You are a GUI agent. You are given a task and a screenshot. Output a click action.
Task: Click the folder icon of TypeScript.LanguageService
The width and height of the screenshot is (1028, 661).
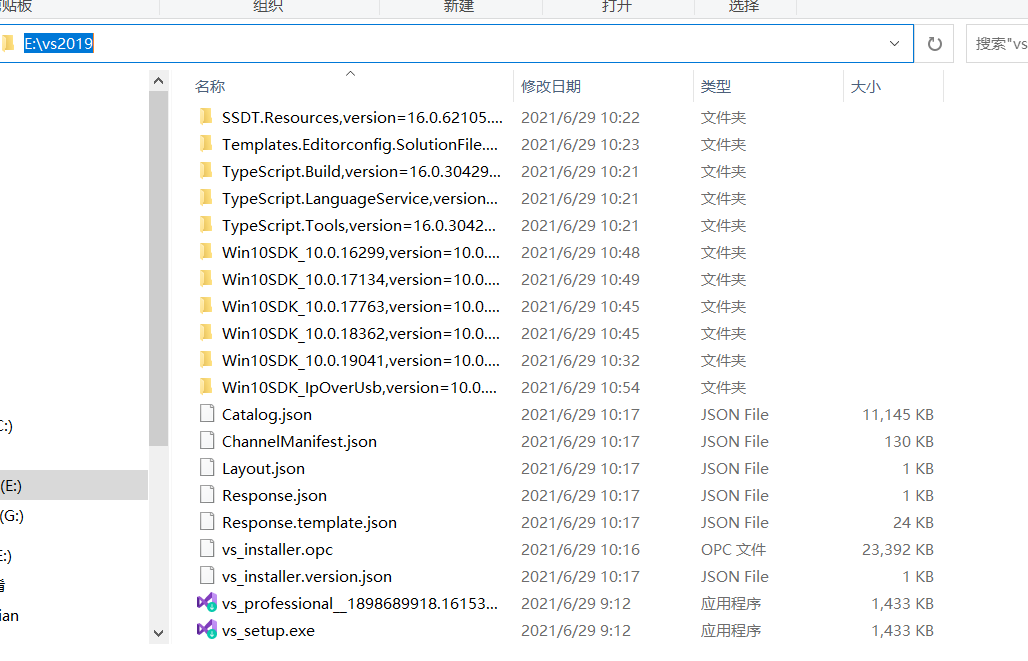point(206,197)
